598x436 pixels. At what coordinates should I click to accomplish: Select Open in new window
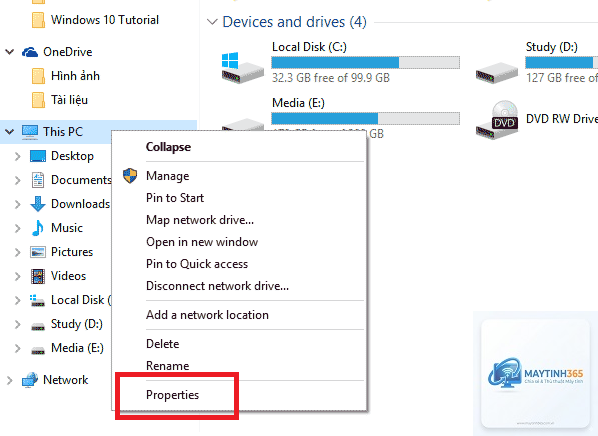pyautogui.click(x=202, y=242)
